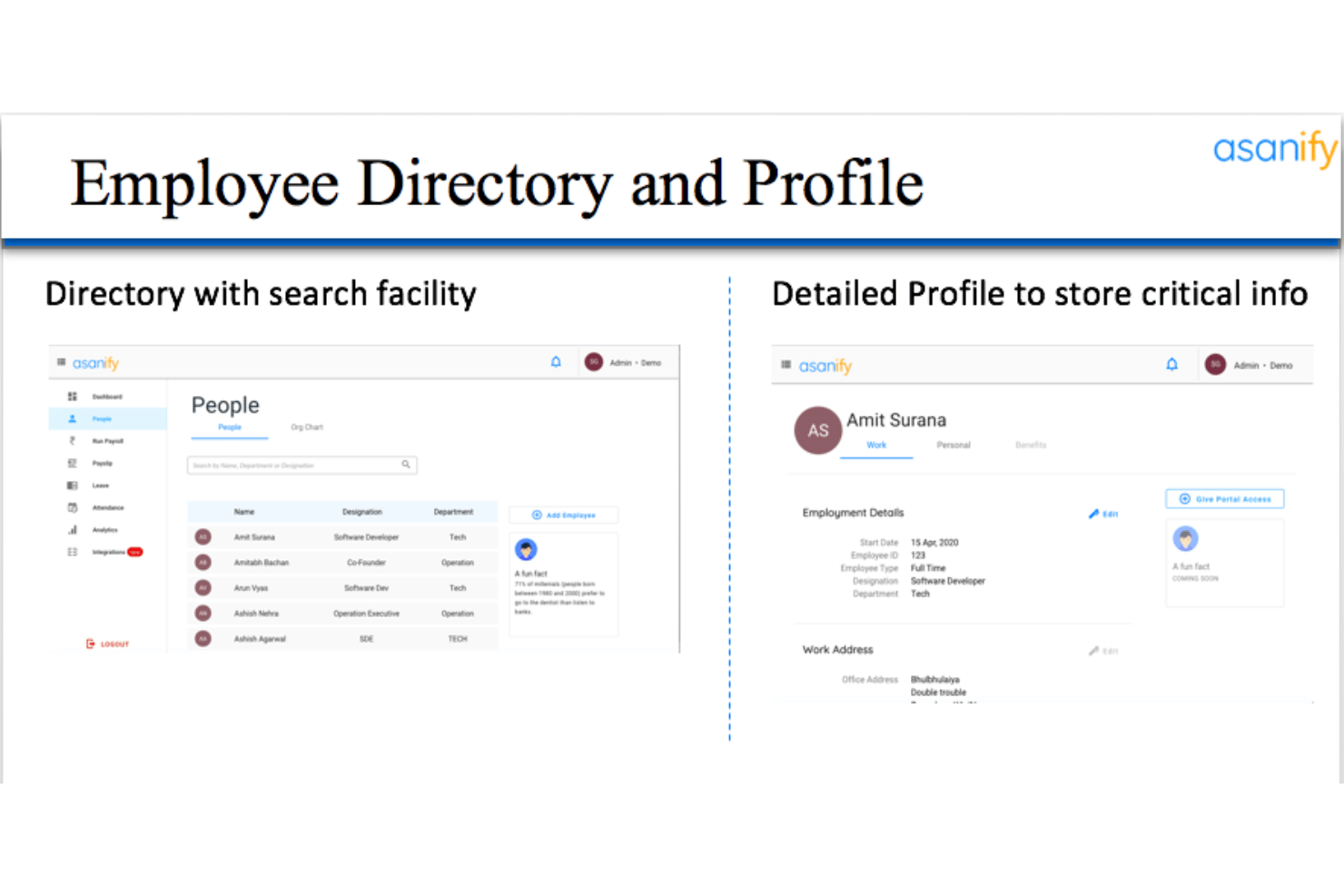Viewport: 1344px width, 896px height.
Task: Click the Department column header
Action: click(453, 512)
